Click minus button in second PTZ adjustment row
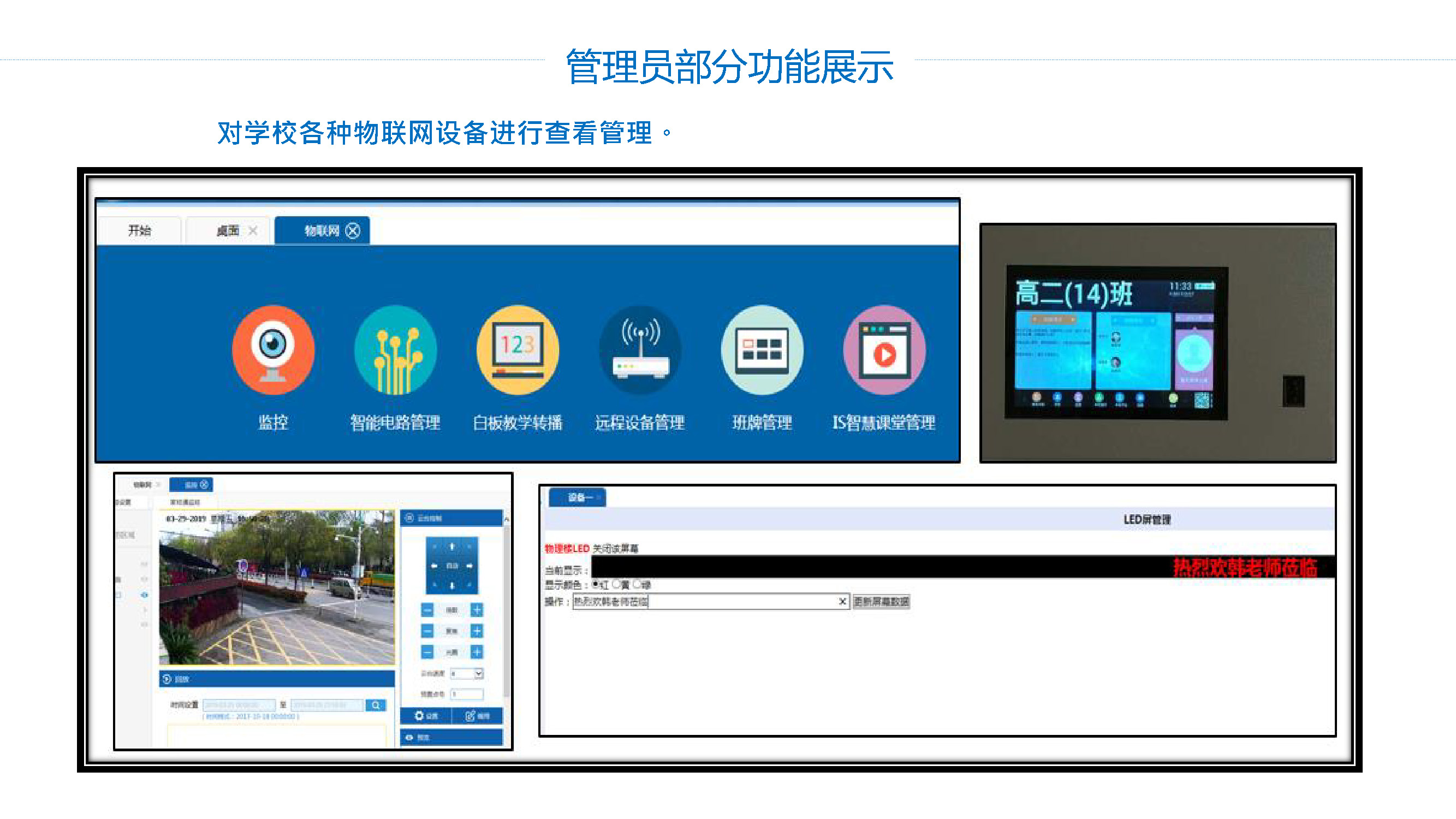The height and width of the screenshot is (819, 1456). coord(427,631)
